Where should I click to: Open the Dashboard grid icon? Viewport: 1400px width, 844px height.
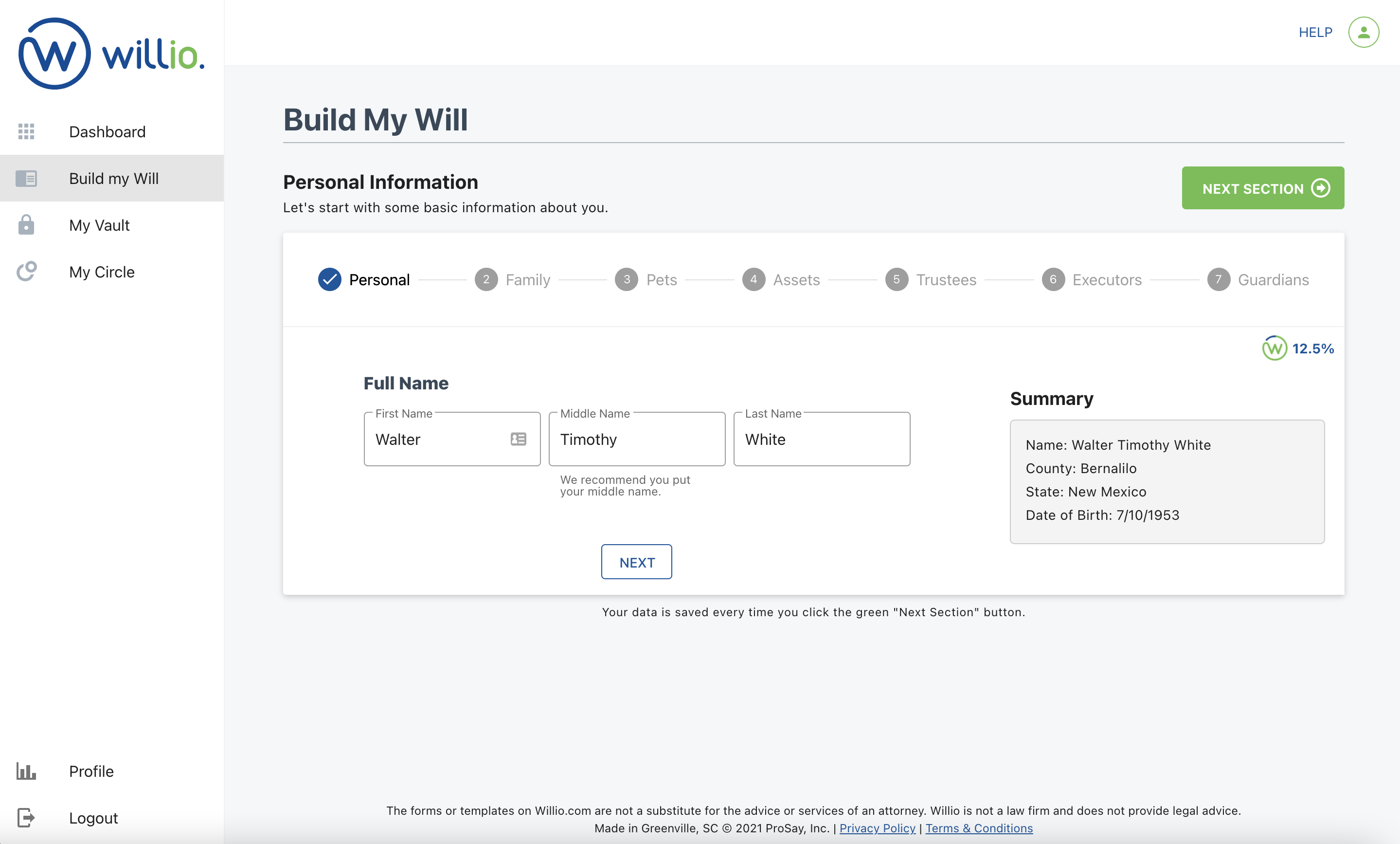click(x=26, y=131)
